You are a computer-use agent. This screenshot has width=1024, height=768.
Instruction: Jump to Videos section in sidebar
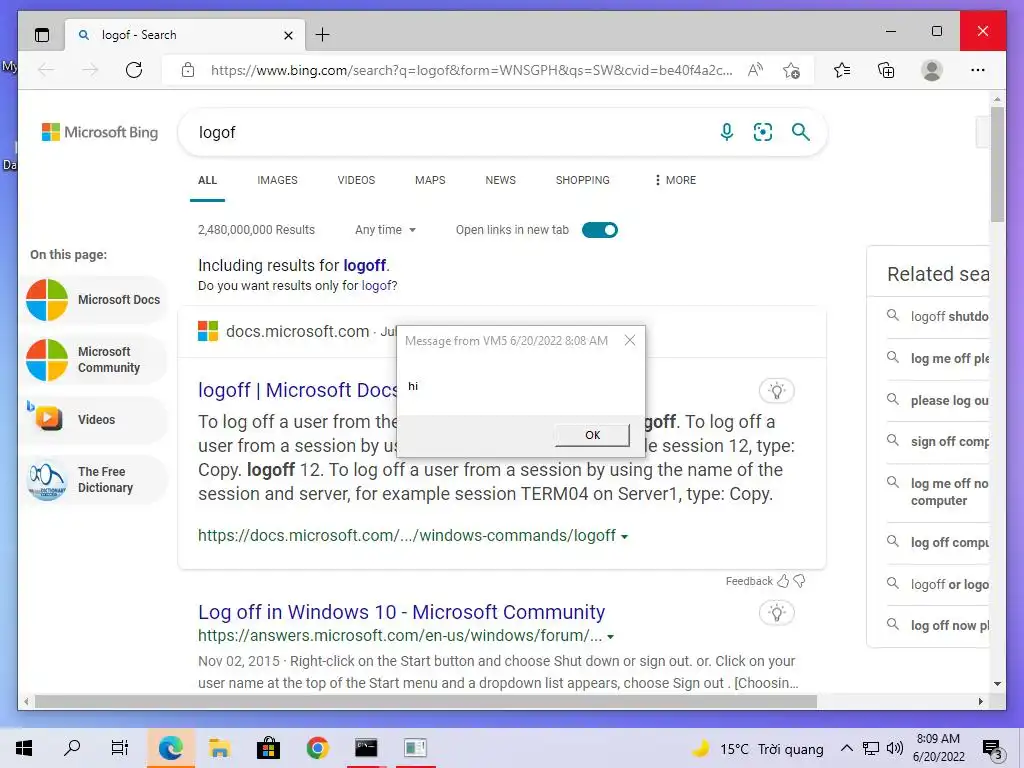point(95,419)
